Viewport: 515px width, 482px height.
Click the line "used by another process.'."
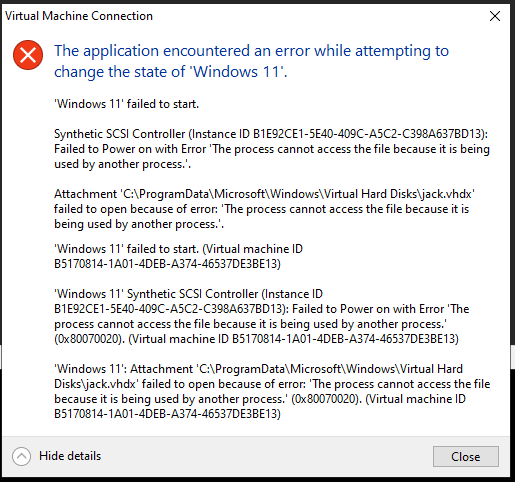coord(122,164)
